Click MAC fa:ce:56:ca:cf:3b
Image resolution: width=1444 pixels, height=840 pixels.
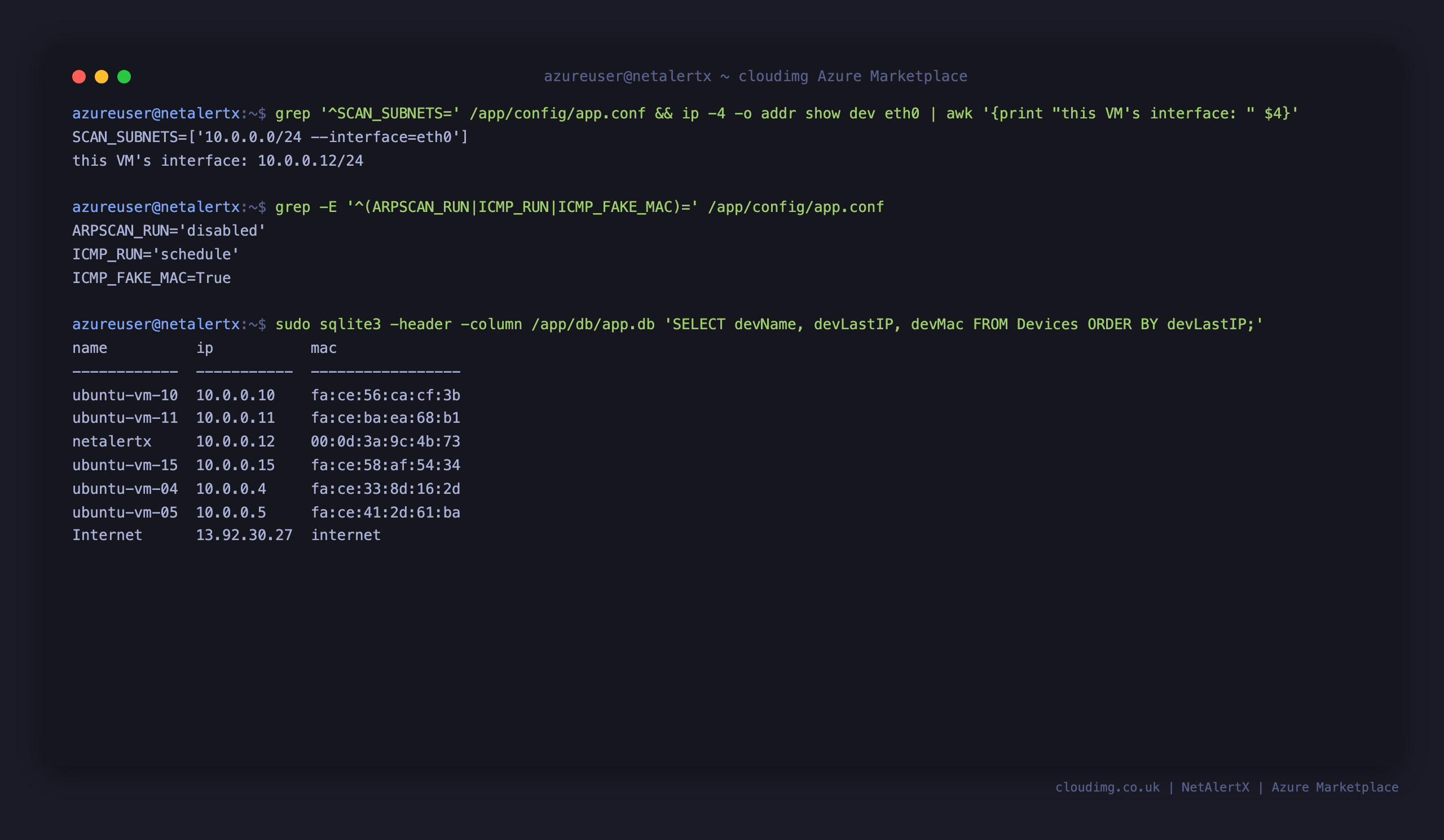[x=386, y=395]
